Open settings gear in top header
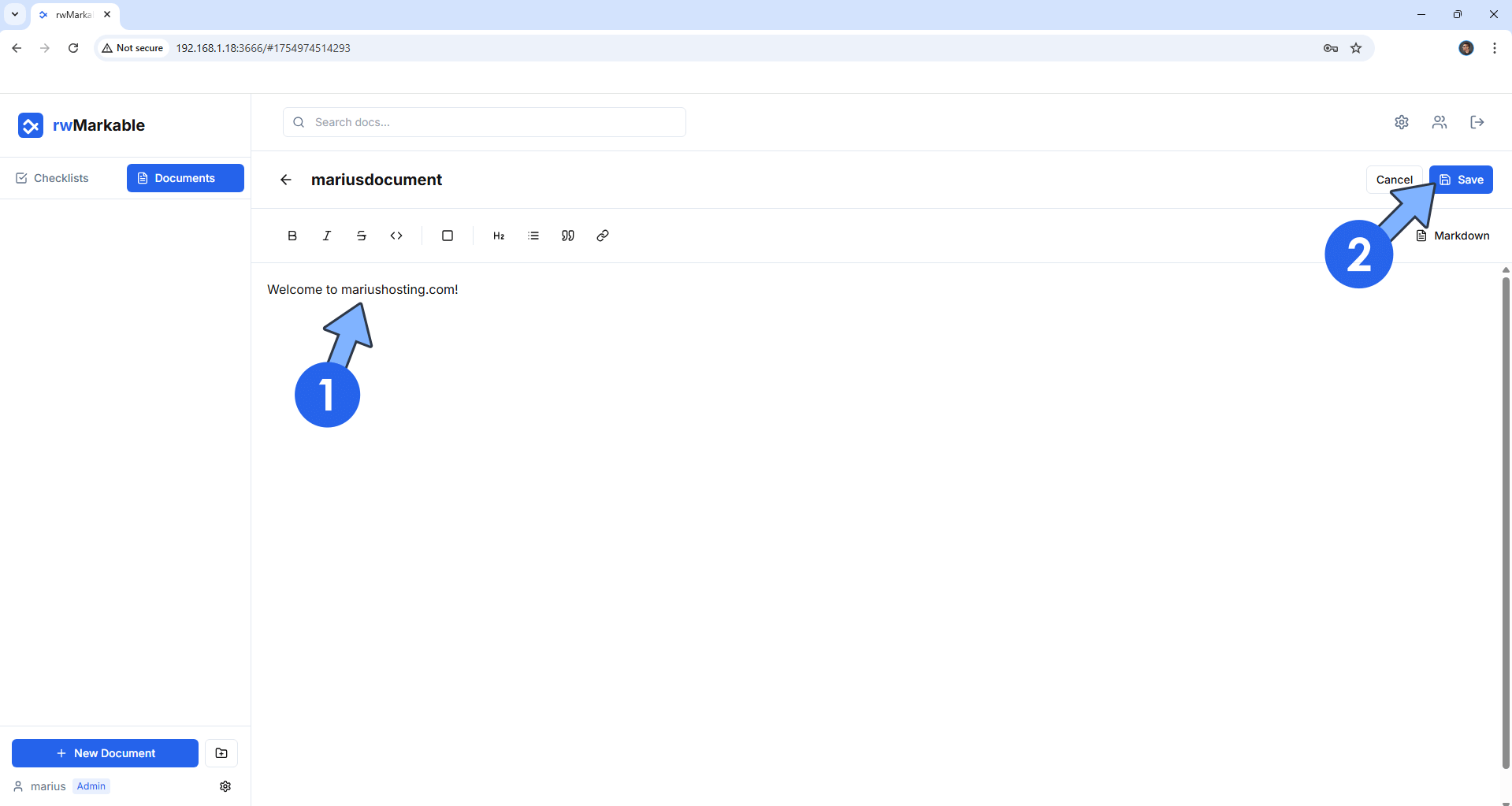 tap(1402, 122)
